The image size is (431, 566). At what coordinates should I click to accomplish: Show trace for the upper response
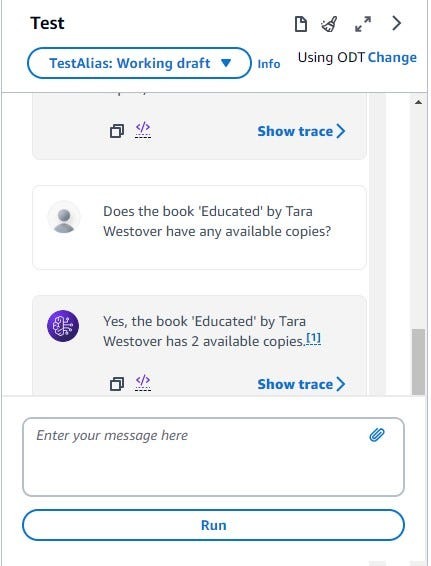(x=301, y=131)
